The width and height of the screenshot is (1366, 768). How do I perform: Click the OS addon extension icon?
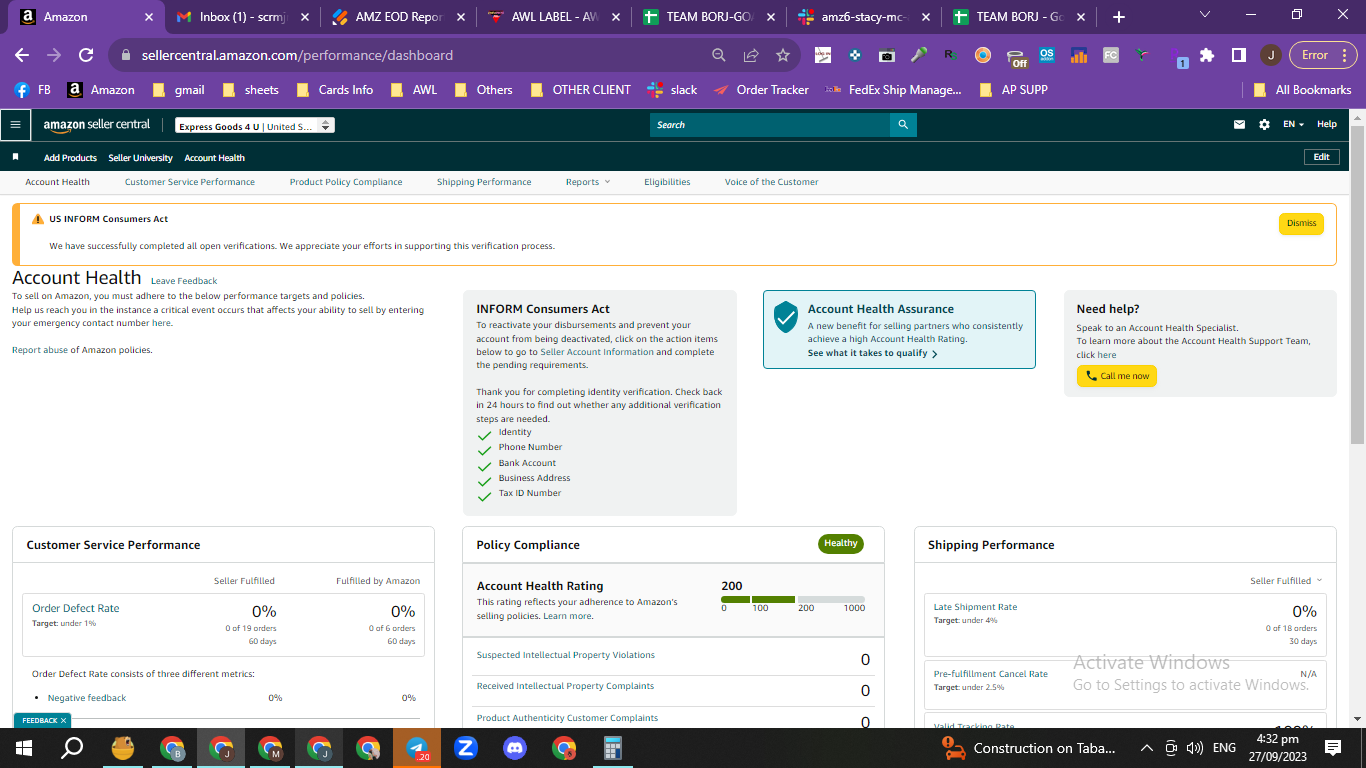1047,55
